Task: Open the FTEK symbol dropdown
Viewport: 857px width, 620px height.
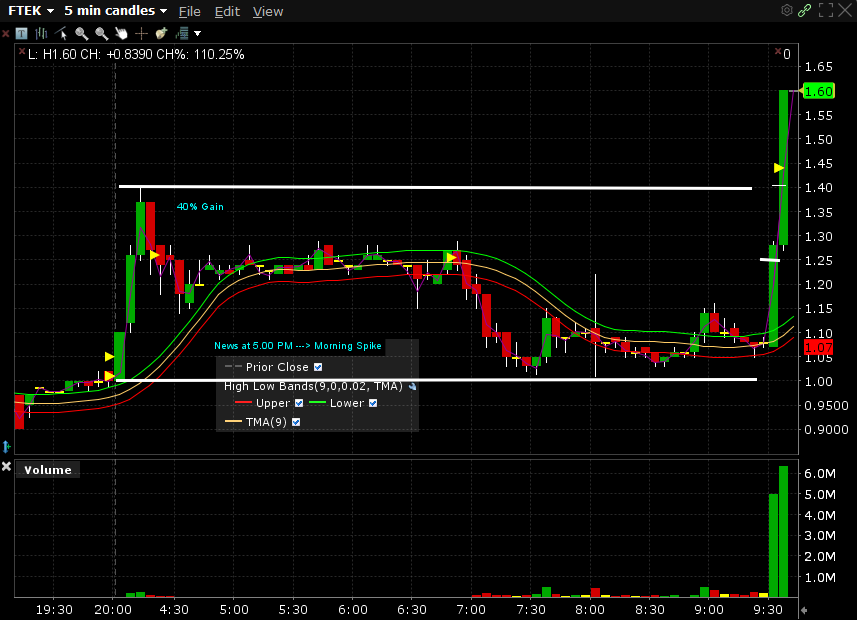Action: [31, 11]
